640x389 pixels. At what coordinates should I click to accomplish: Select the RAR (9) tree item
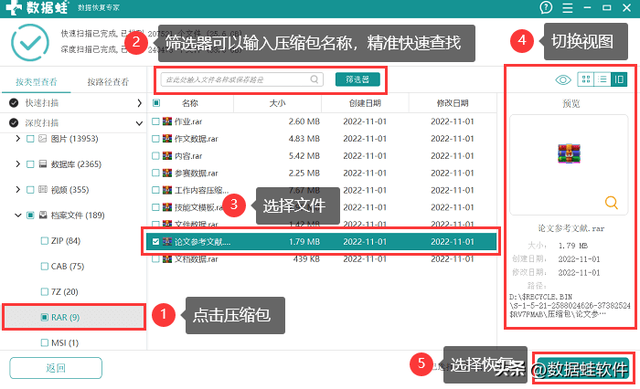pos(73,317)
